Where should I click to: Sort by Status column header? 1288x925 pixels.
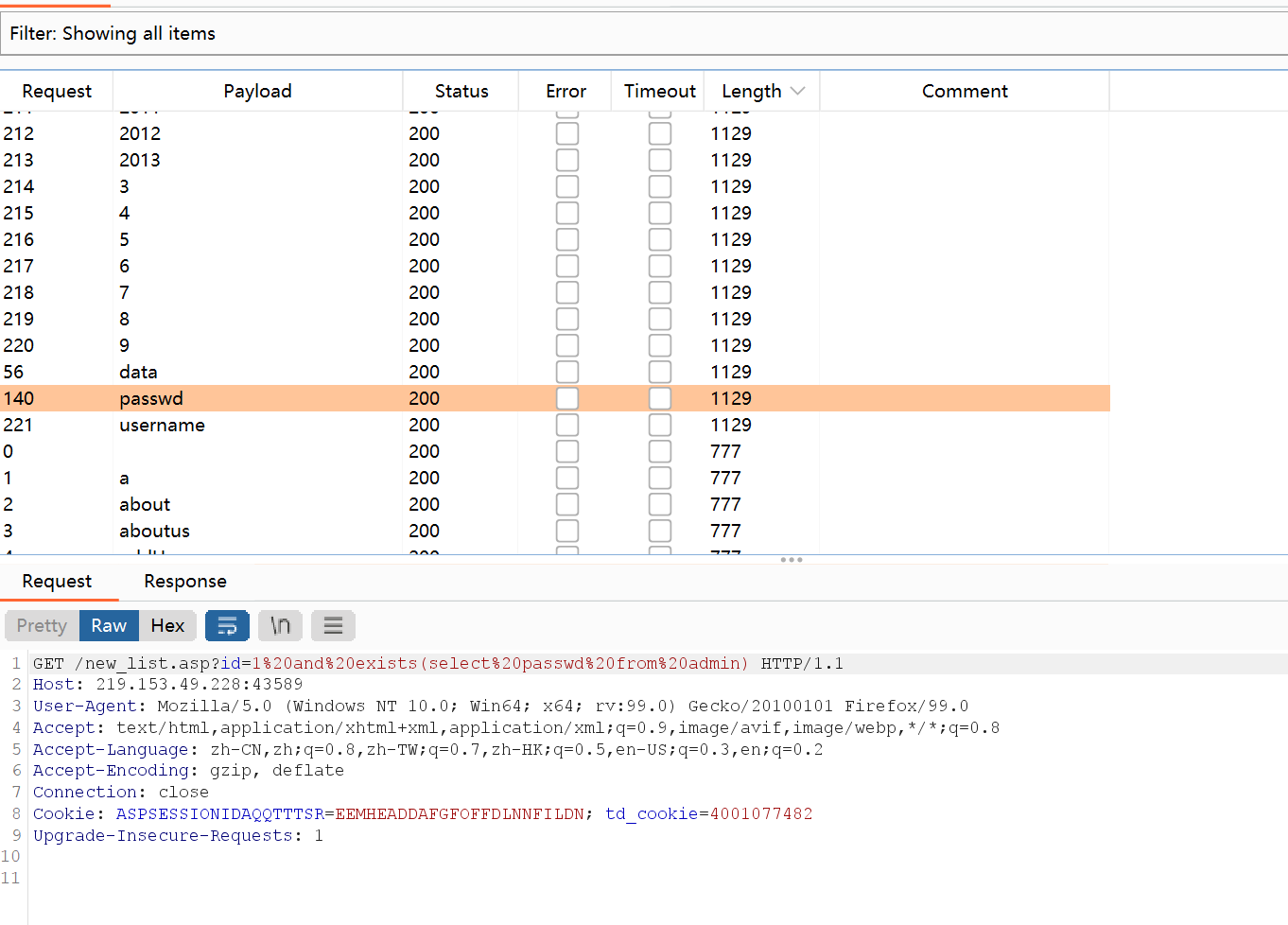[x=461, y=91]
